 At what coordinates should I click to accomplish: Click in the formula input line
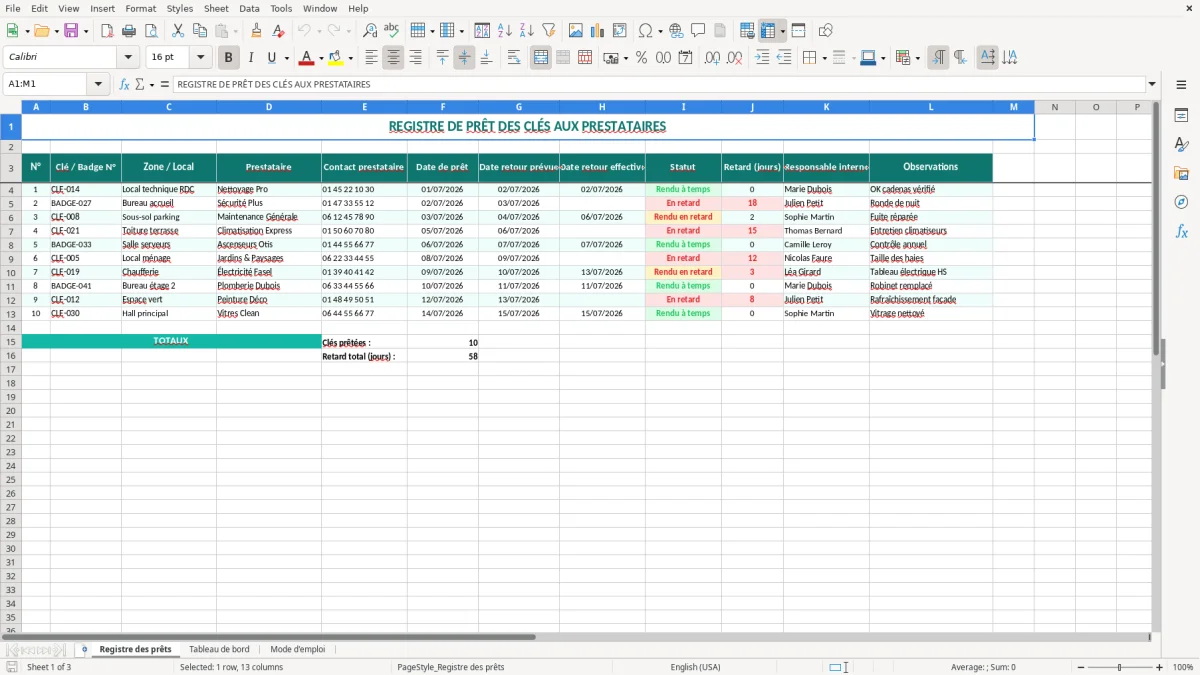tap(658, 85)
